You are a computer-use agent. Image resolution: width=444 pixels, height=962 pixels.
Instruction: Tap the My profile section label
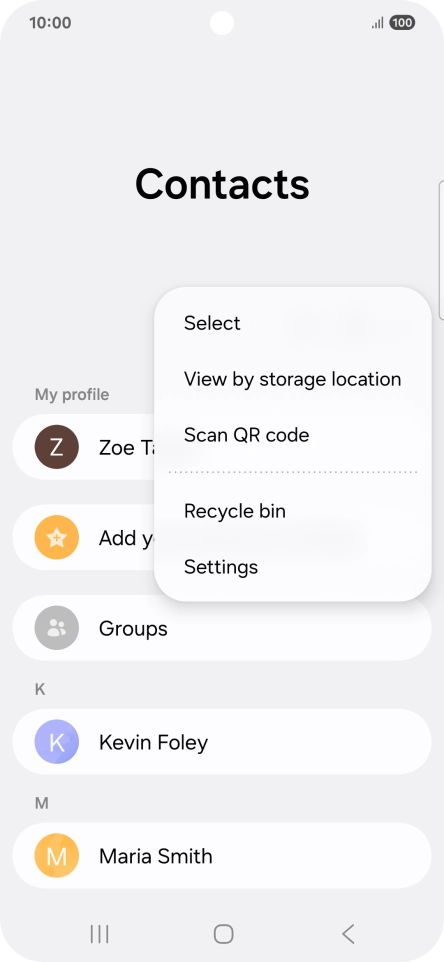tap(72, 394)
